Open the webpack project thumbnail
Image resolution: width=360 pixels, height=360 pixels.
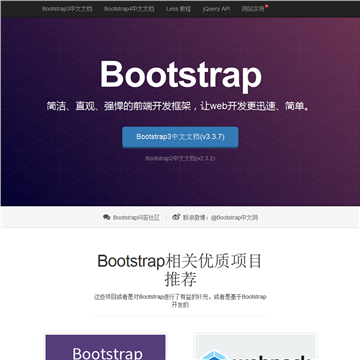pyautogui.click(x=255, y=347)
